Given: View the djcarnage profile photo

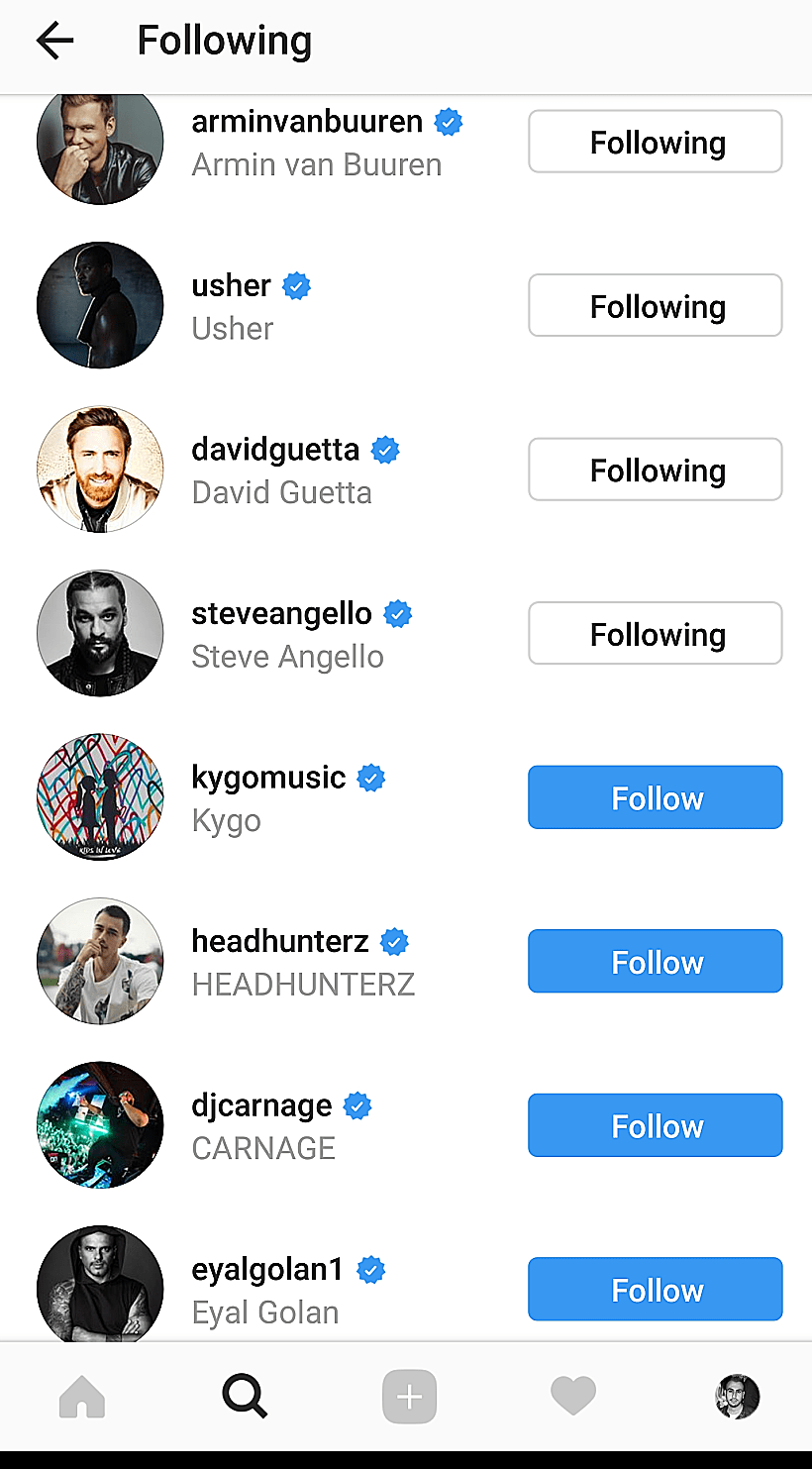Looking at the screenshot, I should [100, 1125].
